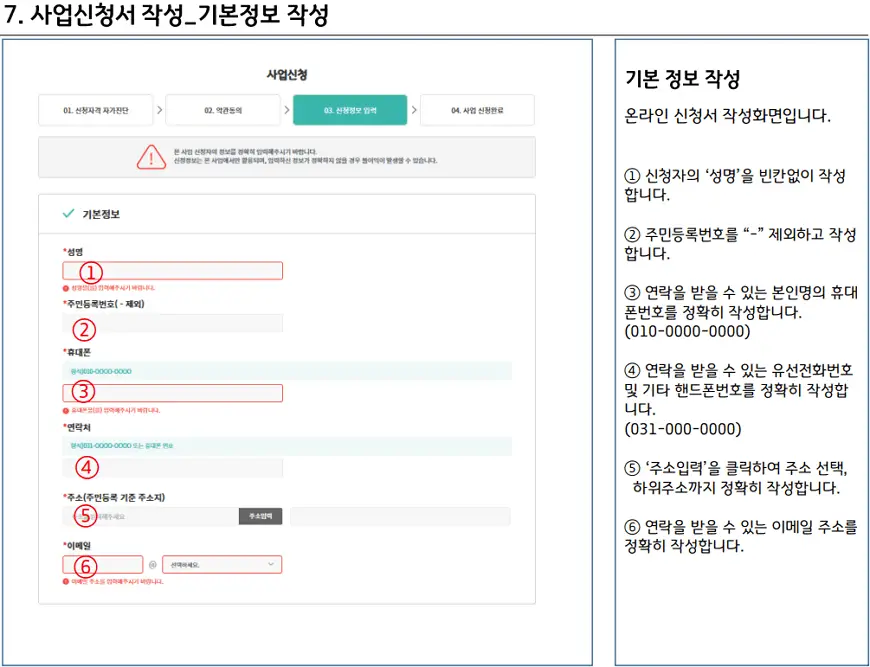
Task: Click the green checkmark beside 기본정보
Action: pos(68,214)
